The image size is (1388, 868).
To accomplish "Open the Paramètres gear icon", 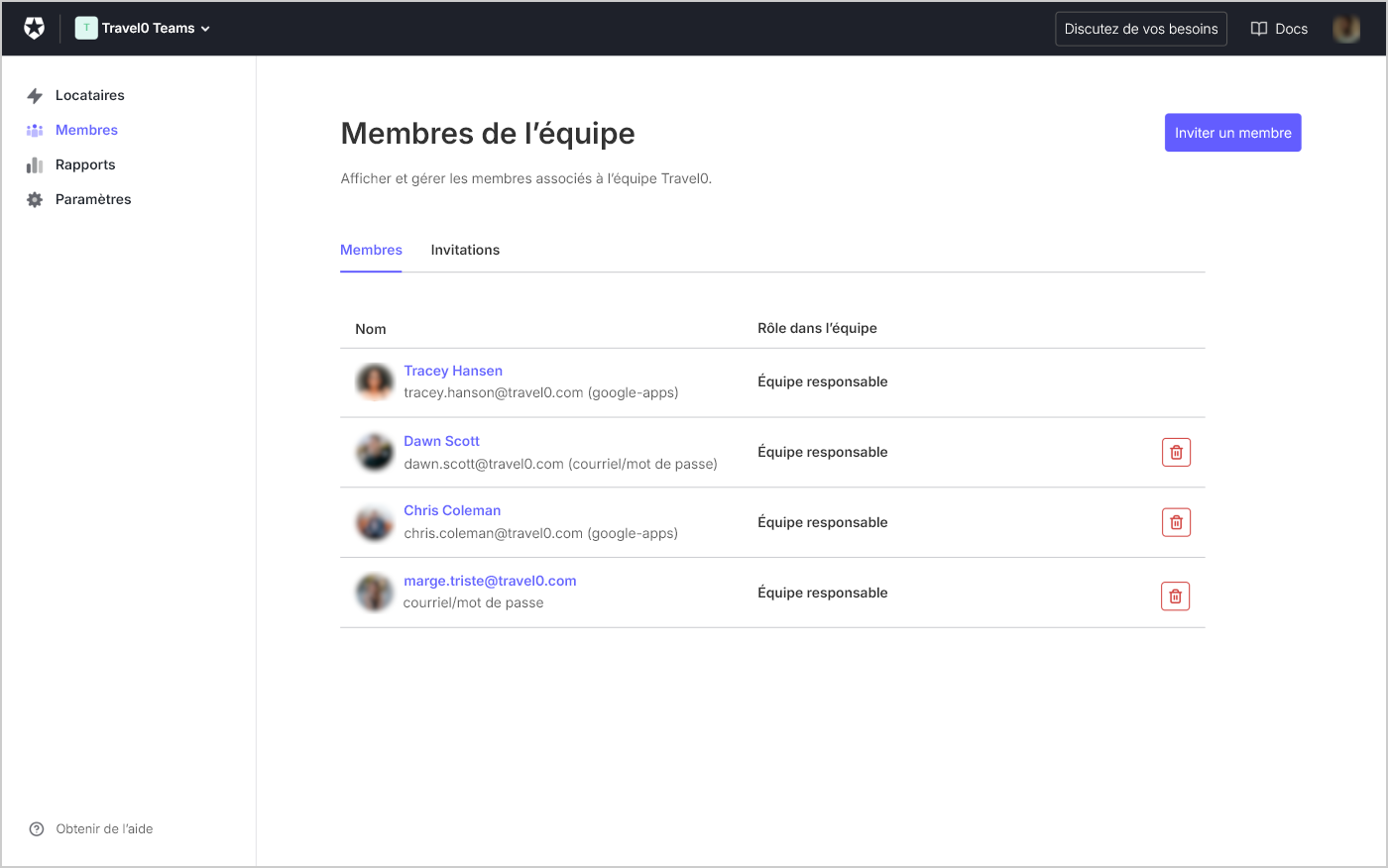I will 35,199.
